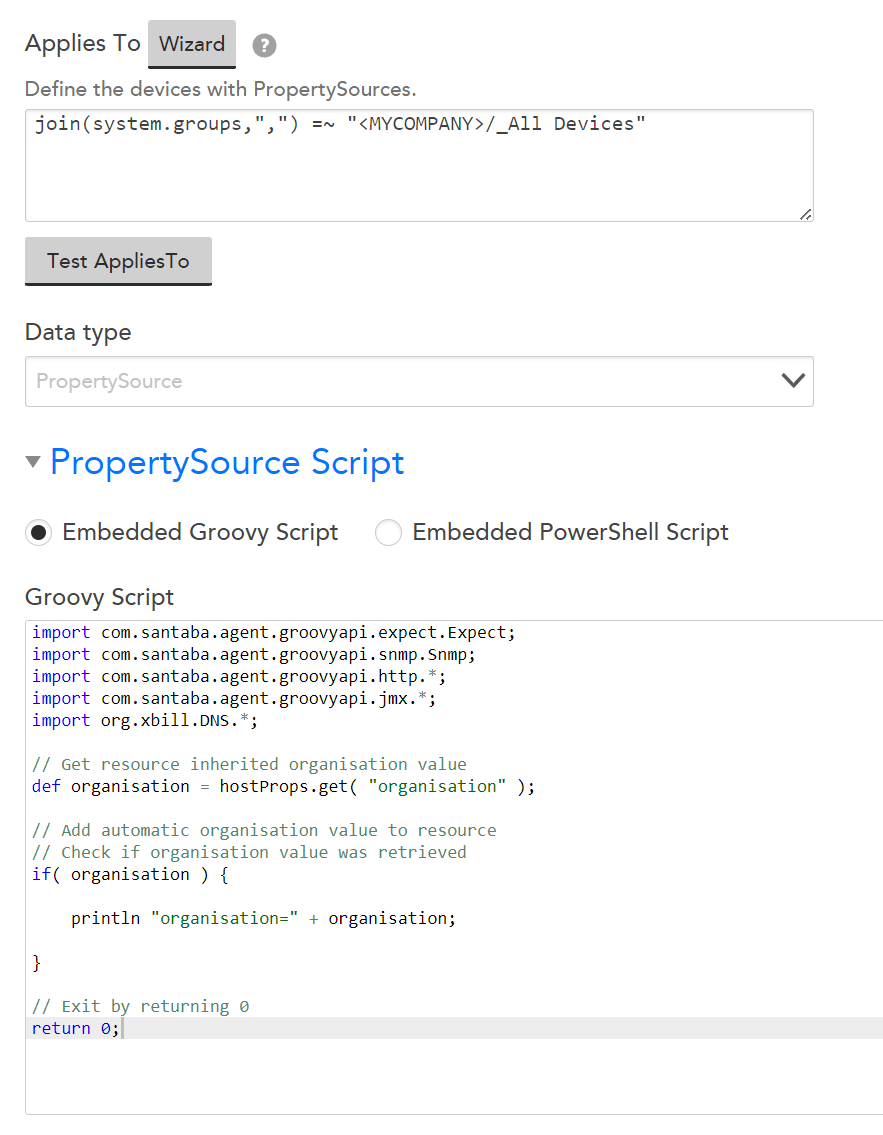Click the import org.xbill.DNS line

point(145,721)
